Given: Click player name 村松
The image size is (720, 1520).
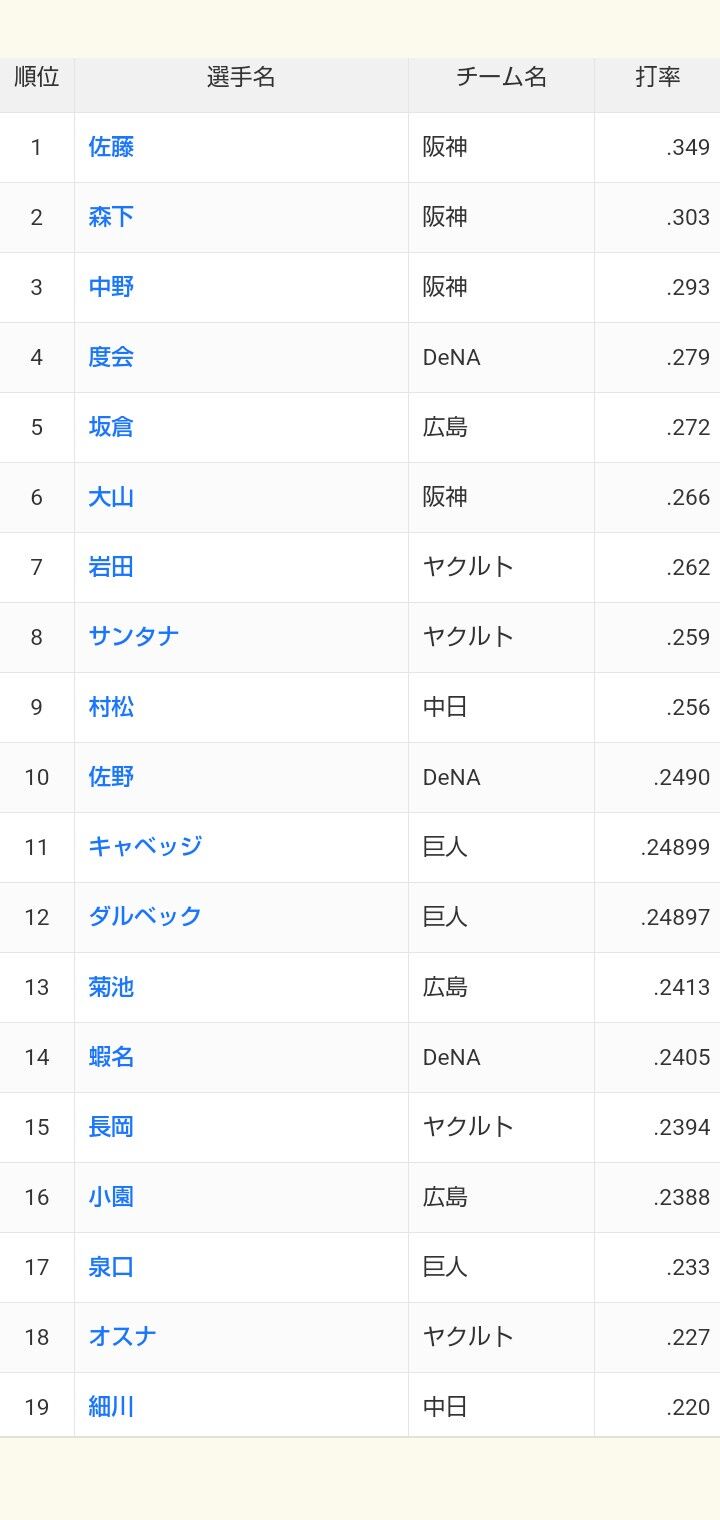Looking at the screenshot, I should [x=111, y=707].
